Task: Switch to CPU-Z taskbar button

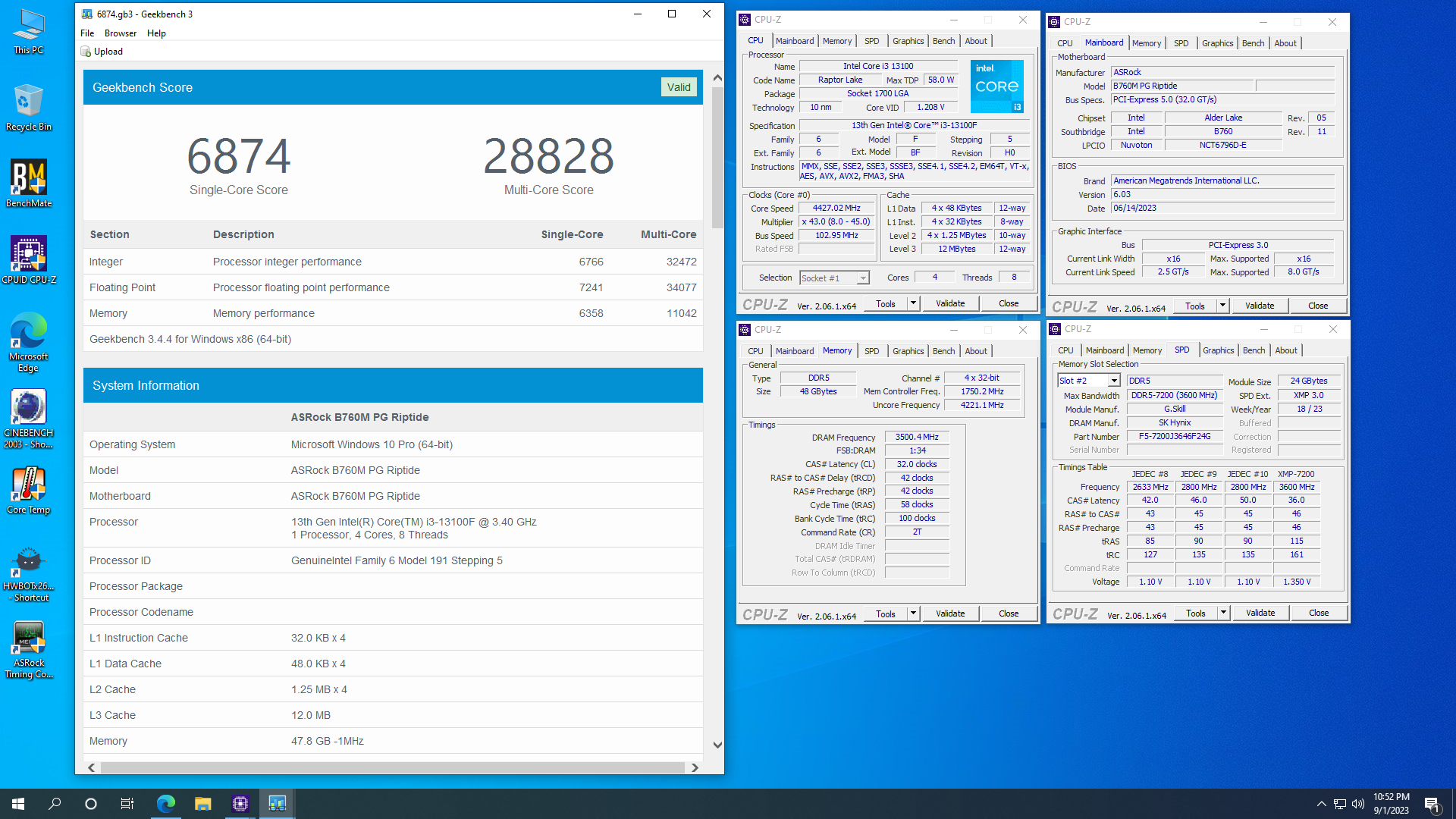Action: [240, 804]
